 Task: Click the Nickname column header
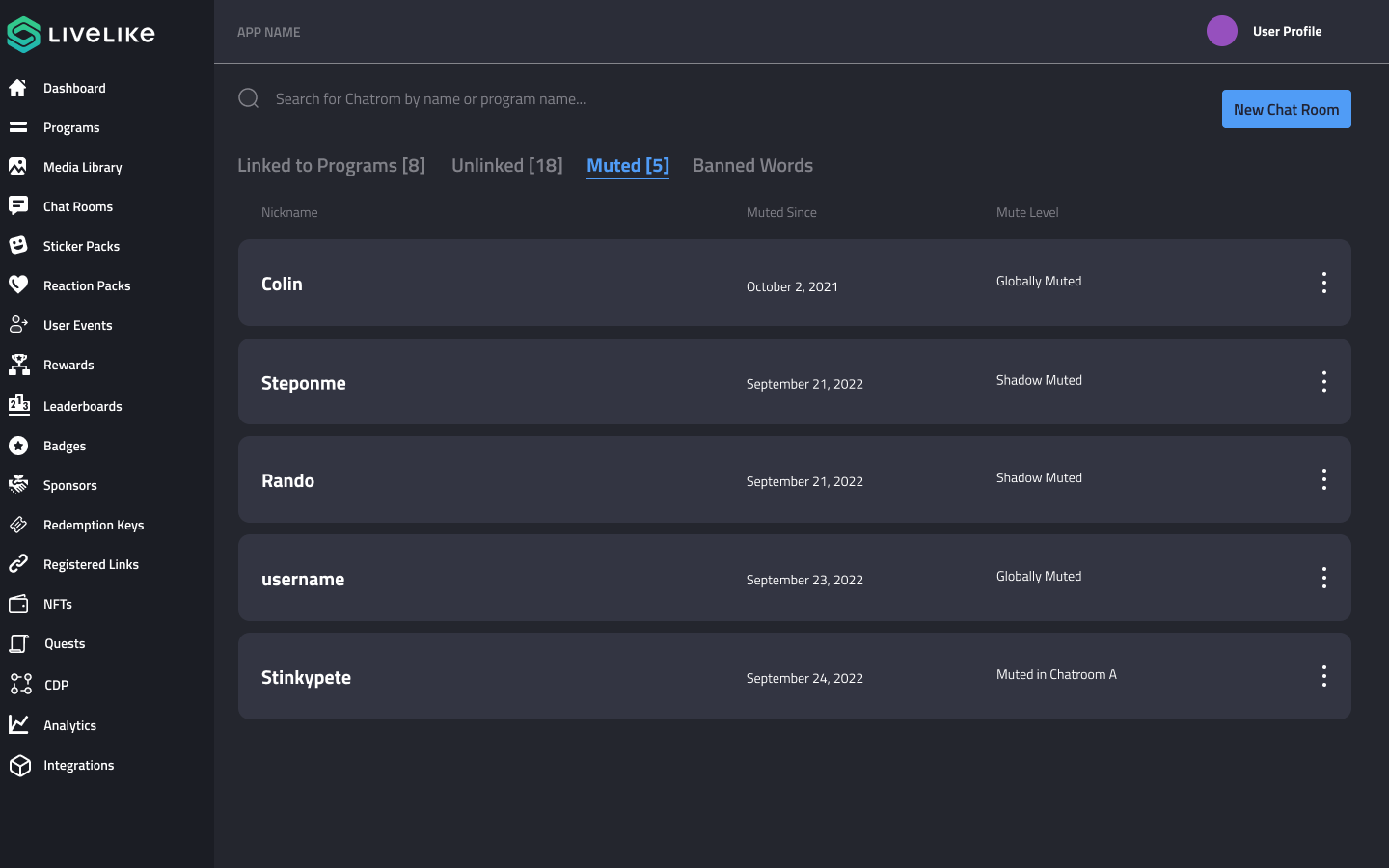click(x=289, y=212)
